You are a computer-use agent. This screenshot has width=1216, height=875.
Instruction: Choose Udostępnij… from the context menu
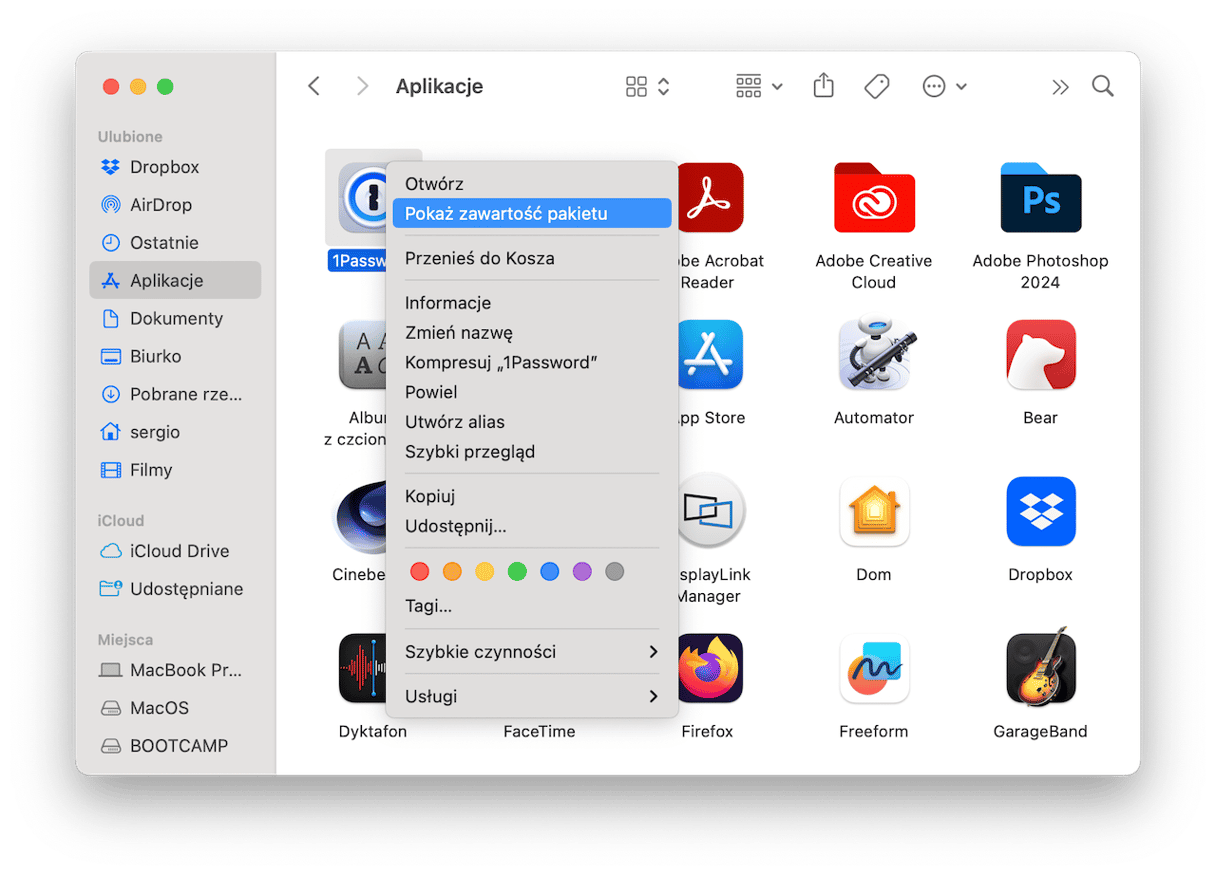(532, 526)
